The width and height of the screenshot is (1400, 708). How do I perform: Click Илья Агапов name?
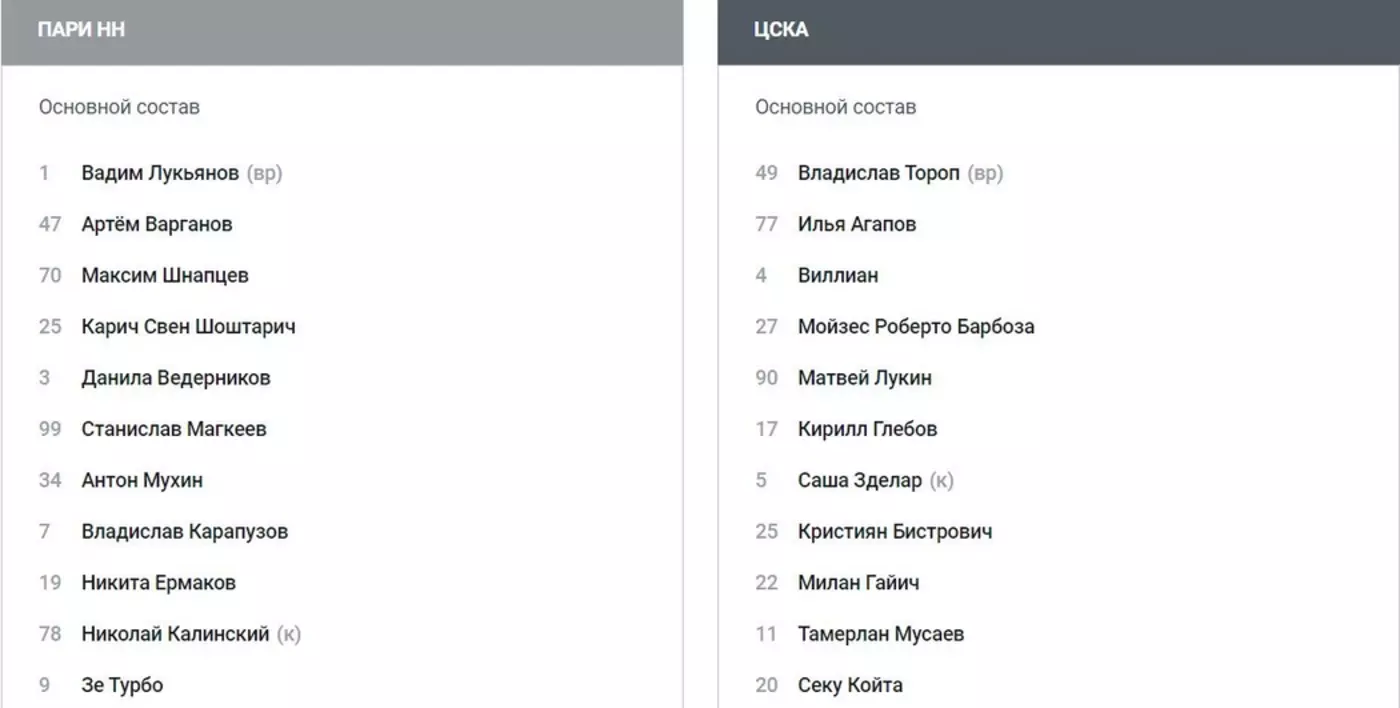857,224
